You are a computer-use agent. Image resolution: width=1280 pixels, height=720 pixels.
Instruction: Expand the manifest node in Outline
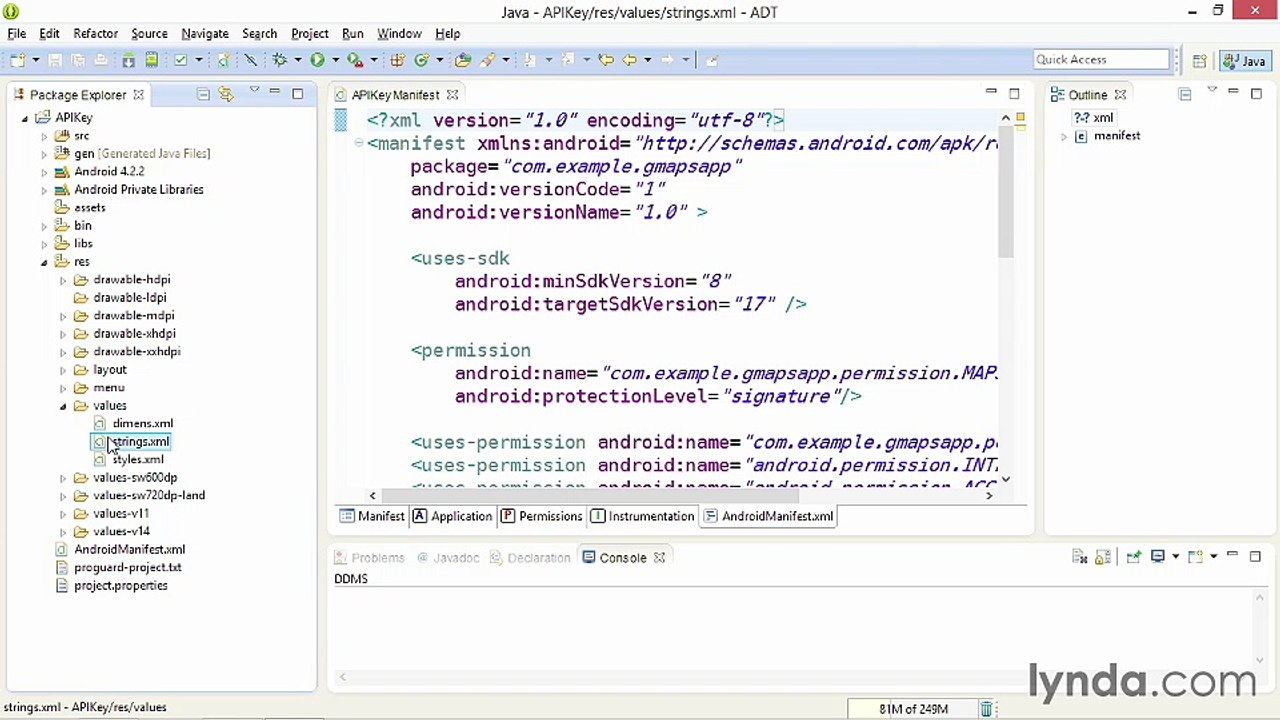click(1064, 136)
